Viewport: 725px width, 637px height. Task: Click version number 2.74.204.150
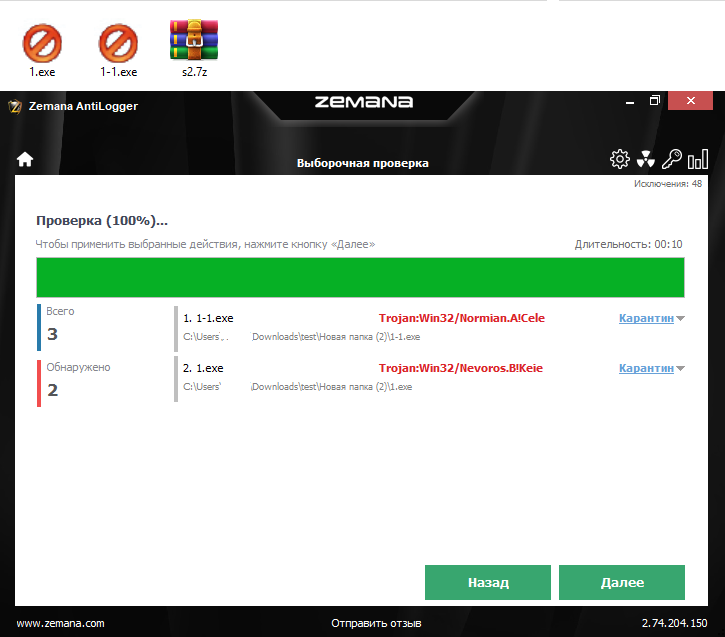click(x=674, y=623)
